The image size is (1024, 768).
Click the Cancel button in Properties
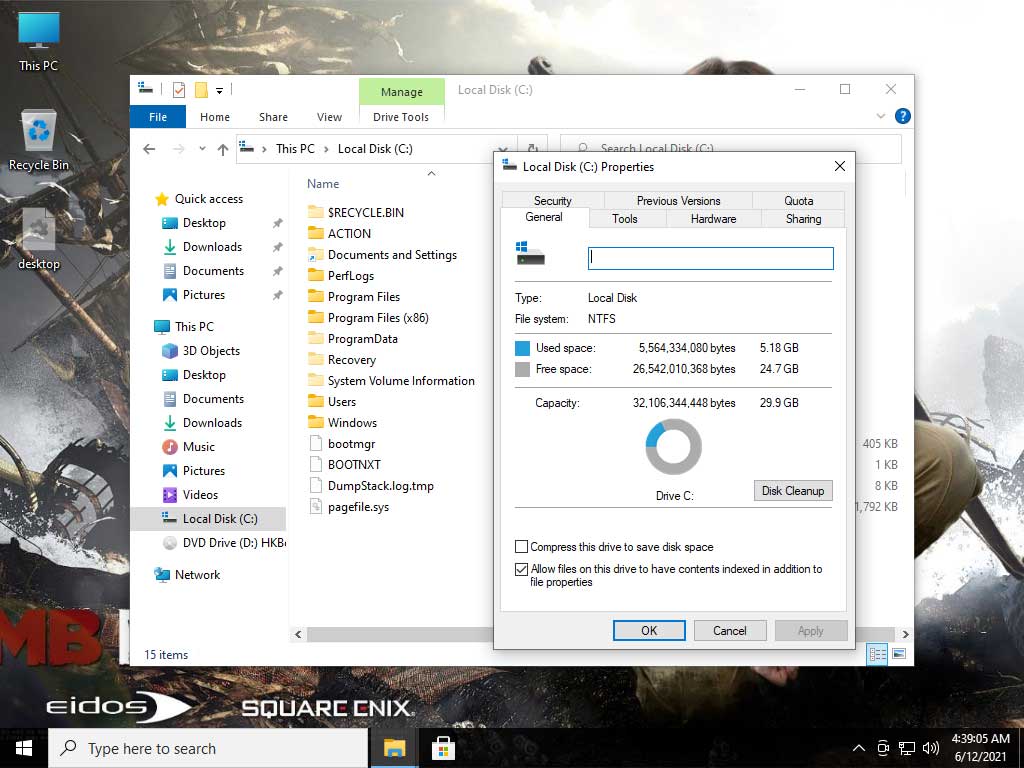tap(729, 630)
